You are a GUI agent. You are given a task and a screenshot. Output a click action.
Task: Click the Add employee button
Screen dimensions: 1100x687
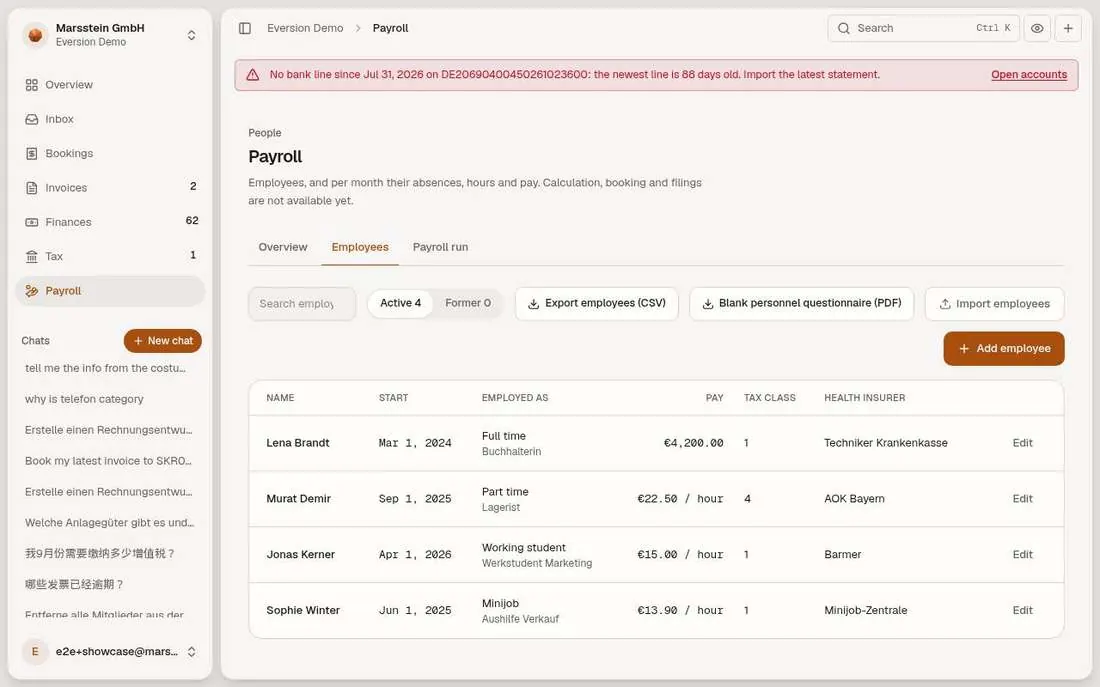click(x=1003, y=348)
